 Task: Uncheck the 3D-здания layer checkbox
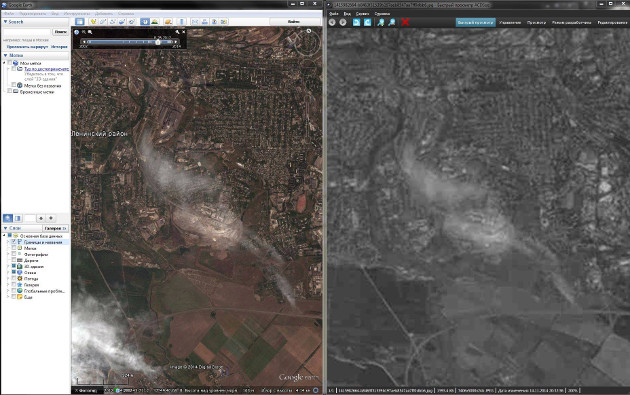[x=14, y=266]
